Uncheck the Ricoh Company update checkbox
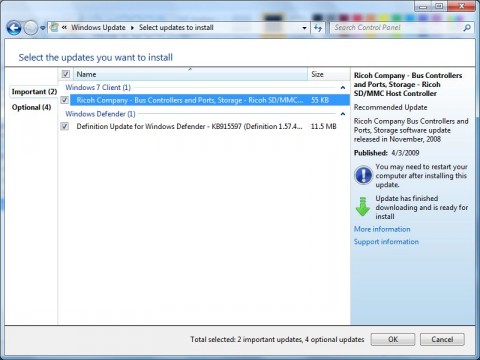The image size is (480, 360). [x=65, y=100]
